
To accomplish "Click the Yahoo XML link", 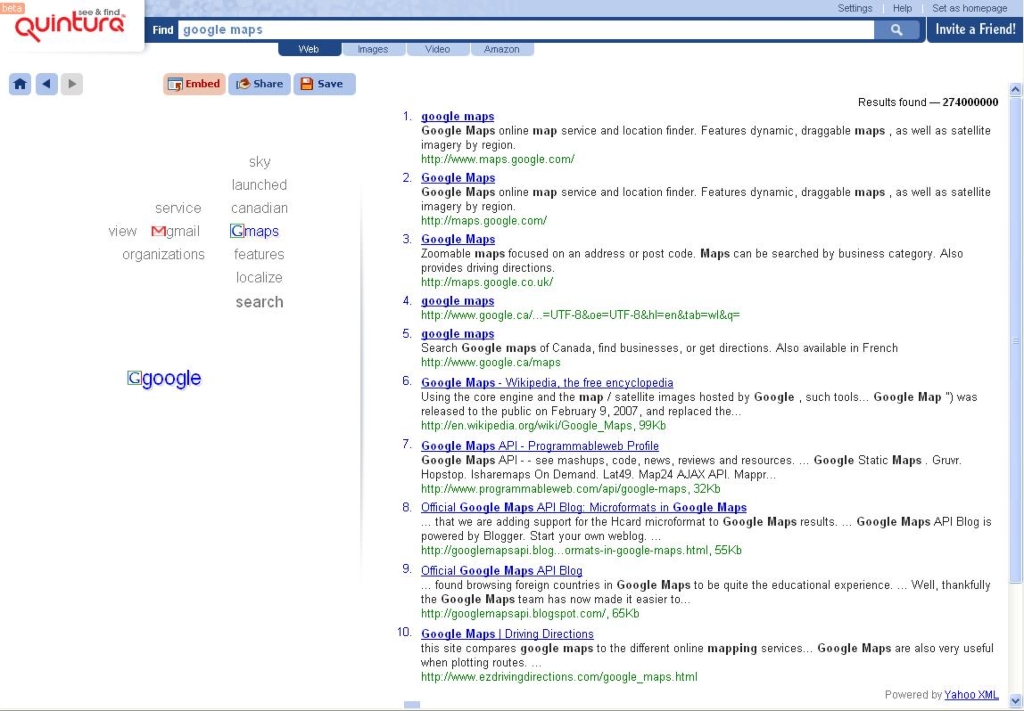I will [971, 695].
